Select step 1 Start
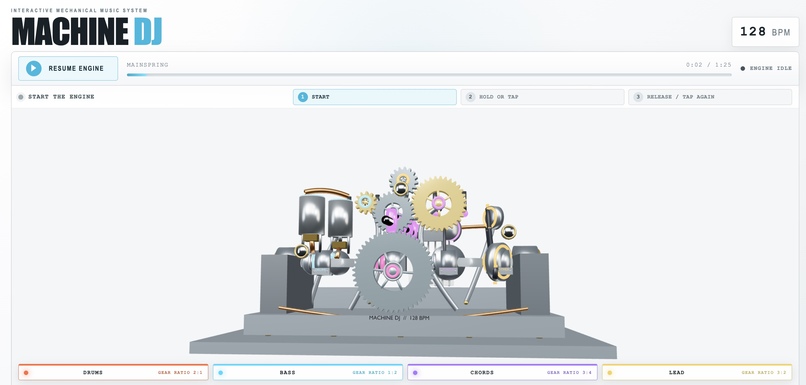 375,97
